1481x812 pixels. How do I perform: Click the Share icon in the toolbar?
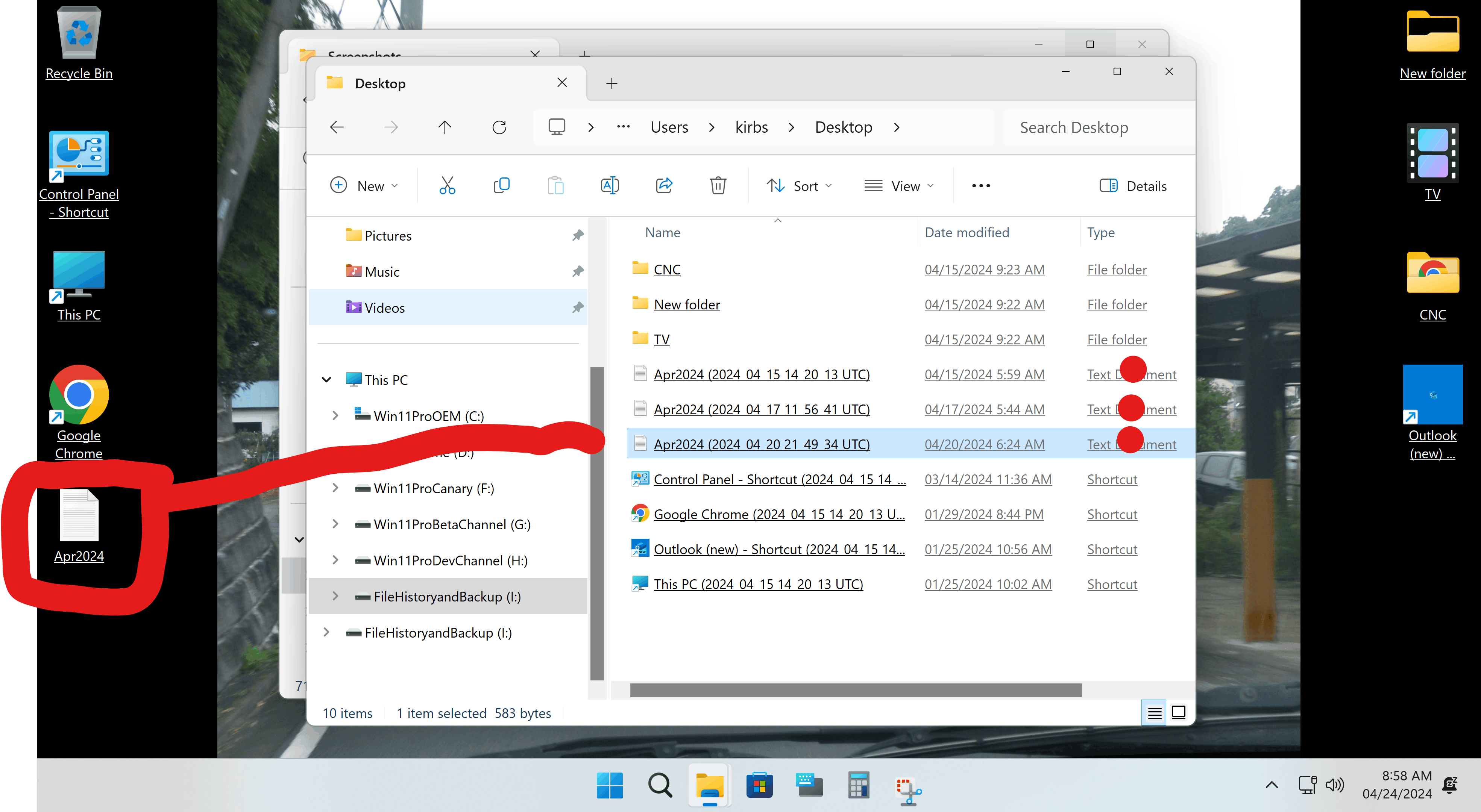tap(664, 186)
